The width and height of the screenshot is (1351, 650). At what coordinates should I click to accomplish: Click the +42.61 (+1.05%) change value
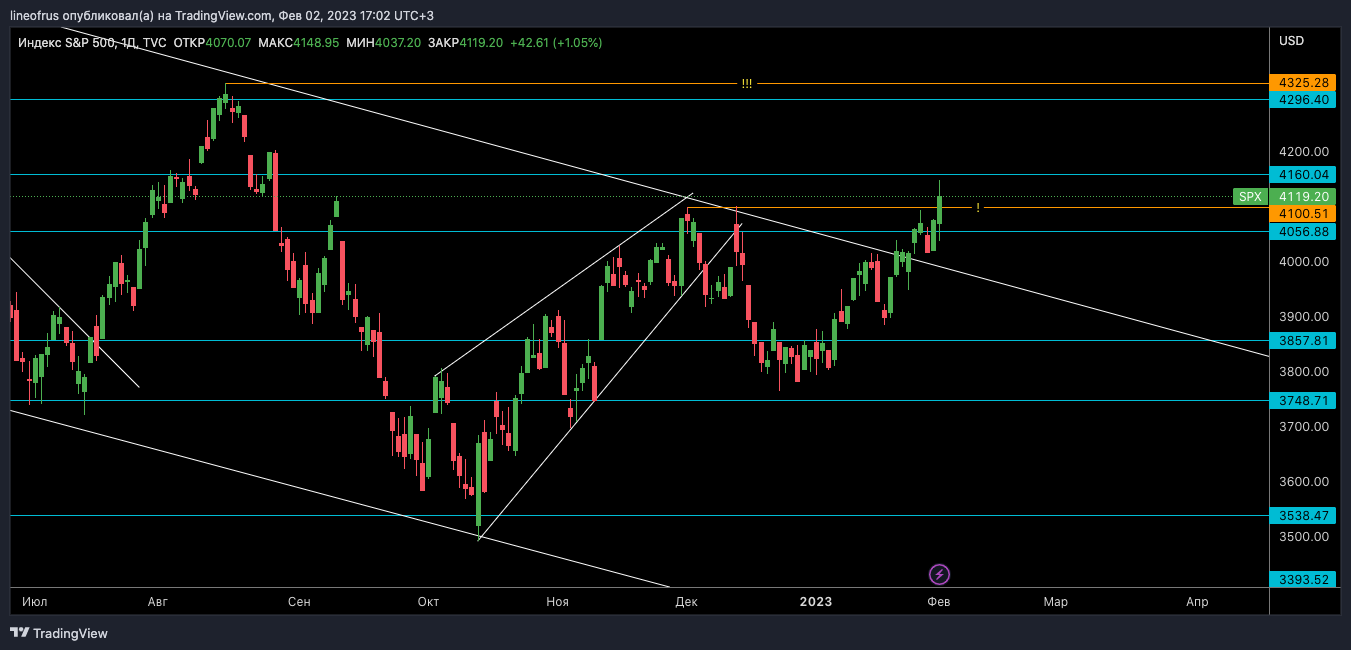coord(556,43)
